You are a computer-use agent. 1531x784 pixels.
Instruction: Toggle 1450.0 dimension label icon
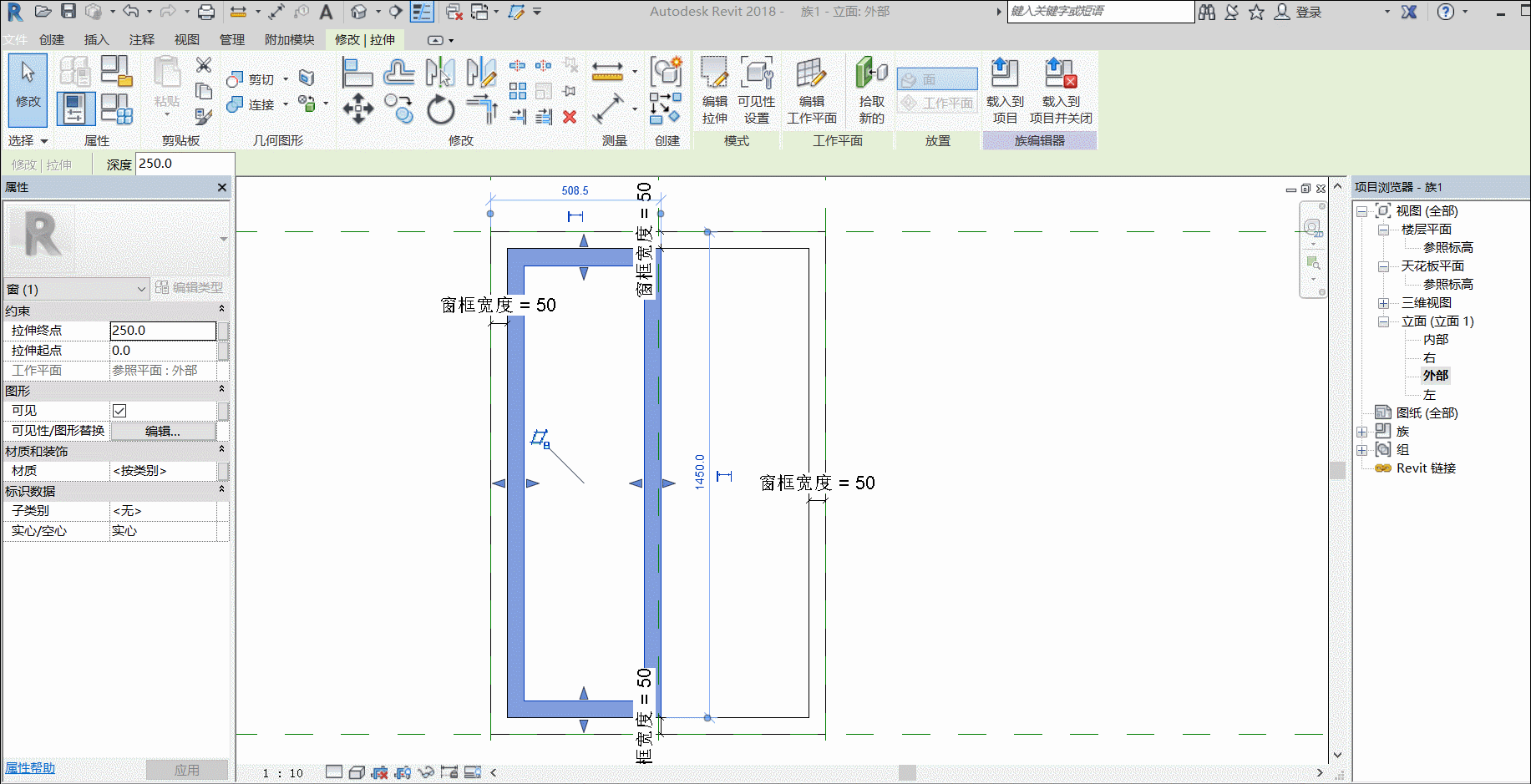coord(724,476)
